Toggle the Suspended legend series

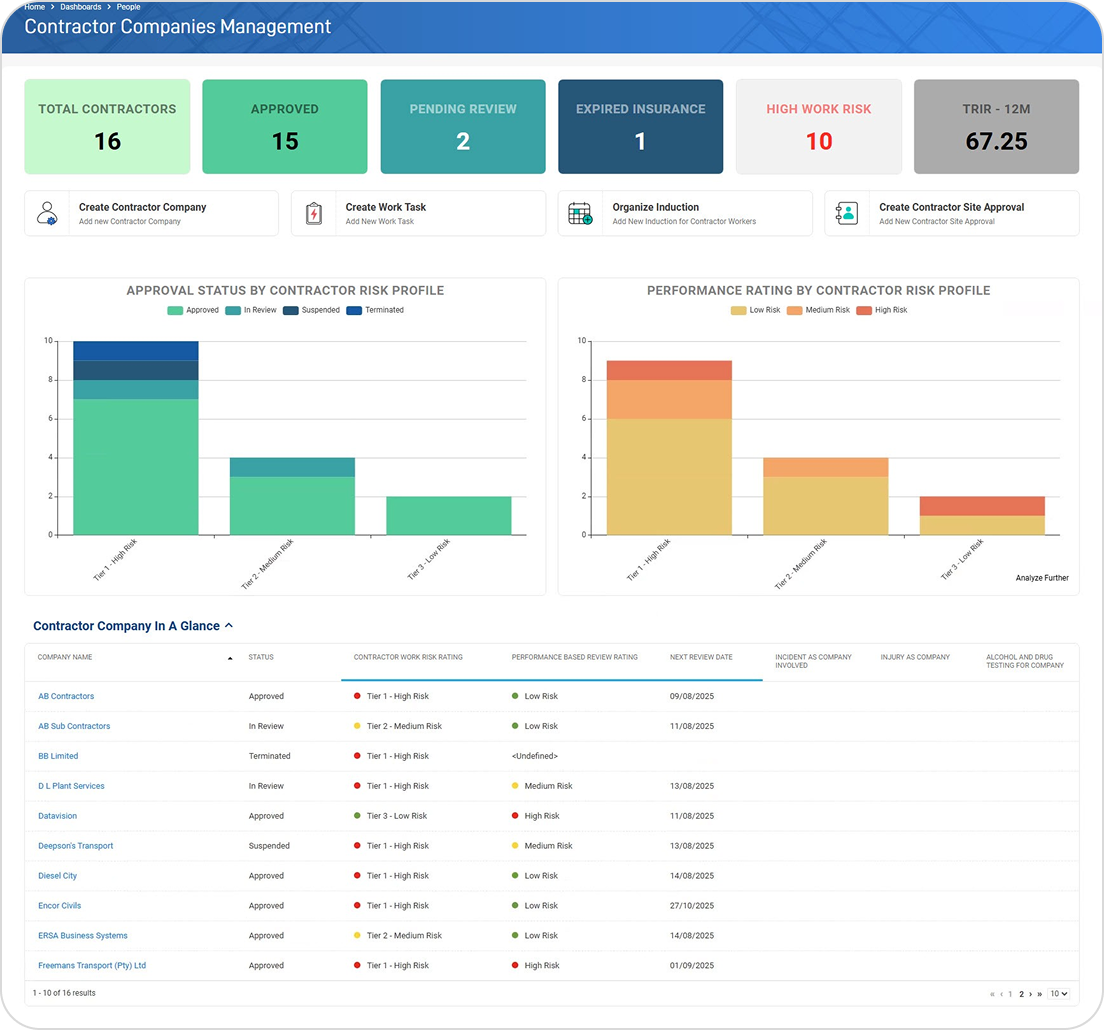coord(312,310)
